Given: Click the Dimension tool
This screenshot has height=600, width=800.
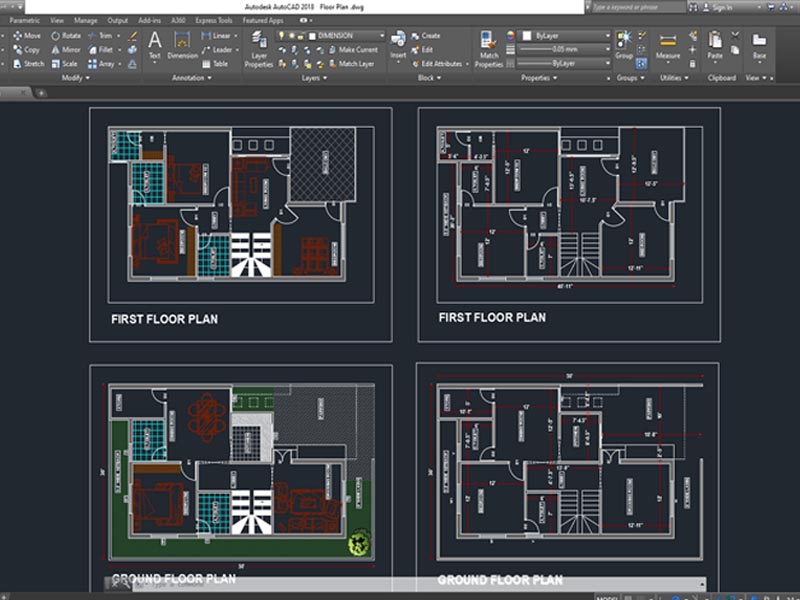Looking at the screenshot, I should click(x=183, y=44).
